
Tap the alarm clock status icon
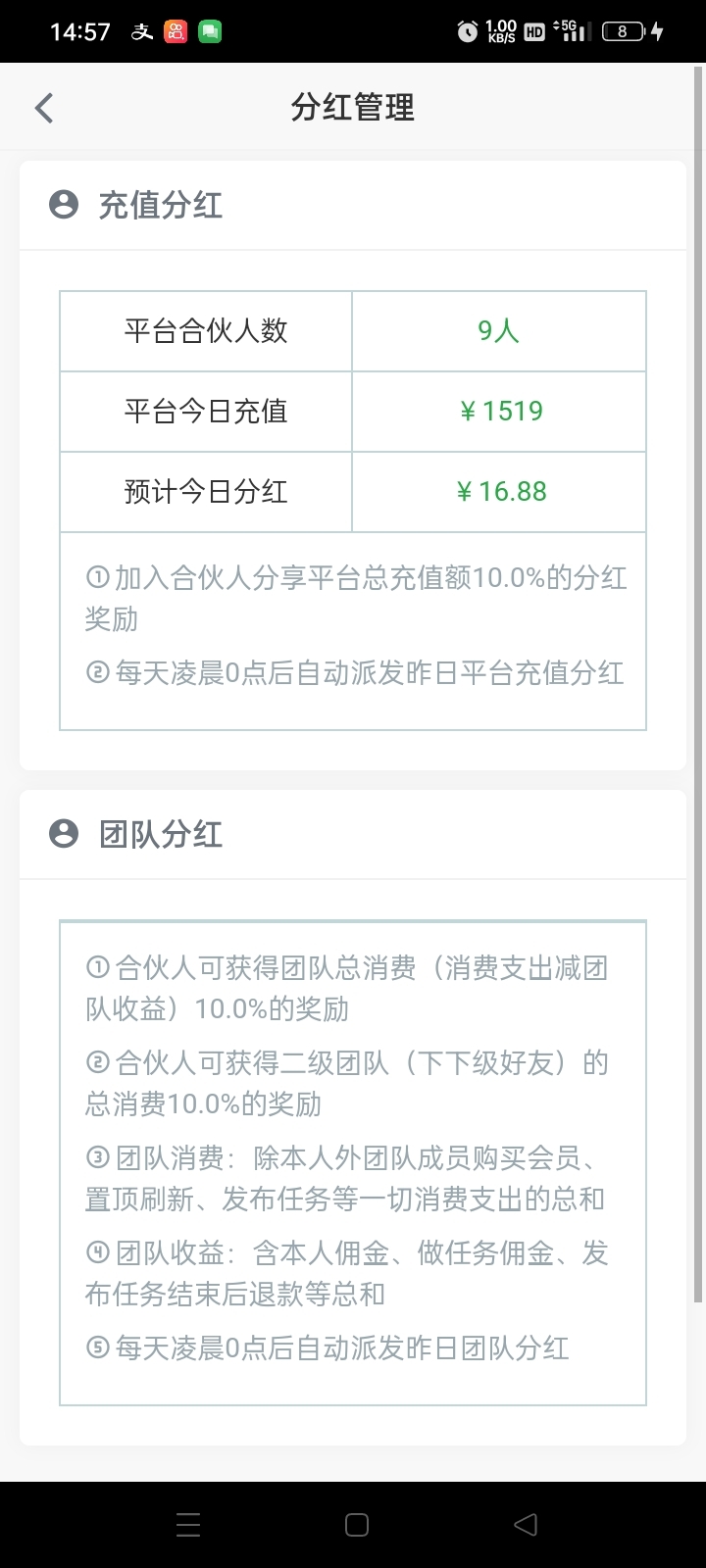tap(468, 31)
